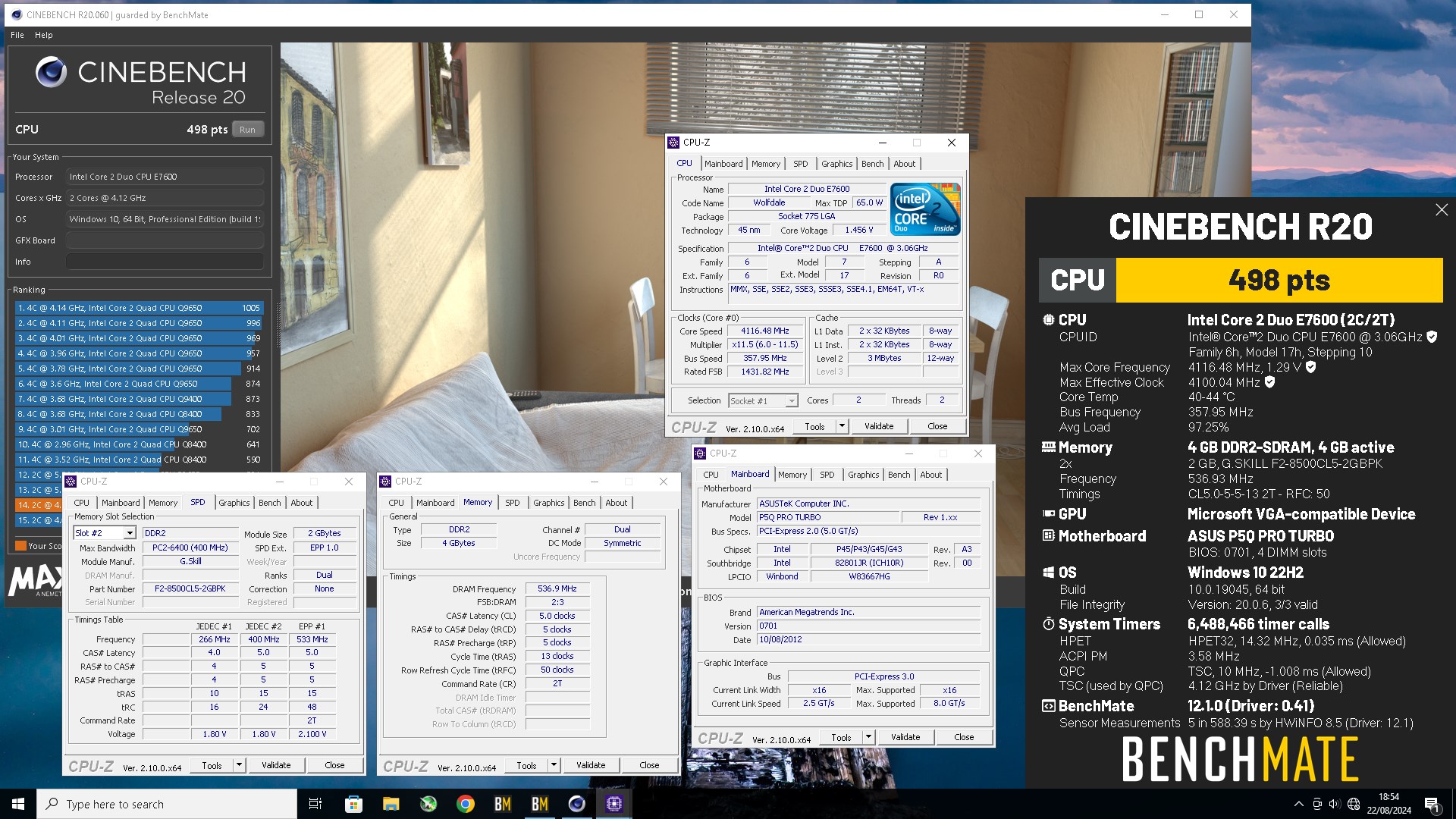Click the BenchMate version section icon
Image resolution: width=1456 pixels, height=819 pixels.
click(1048, 706)
